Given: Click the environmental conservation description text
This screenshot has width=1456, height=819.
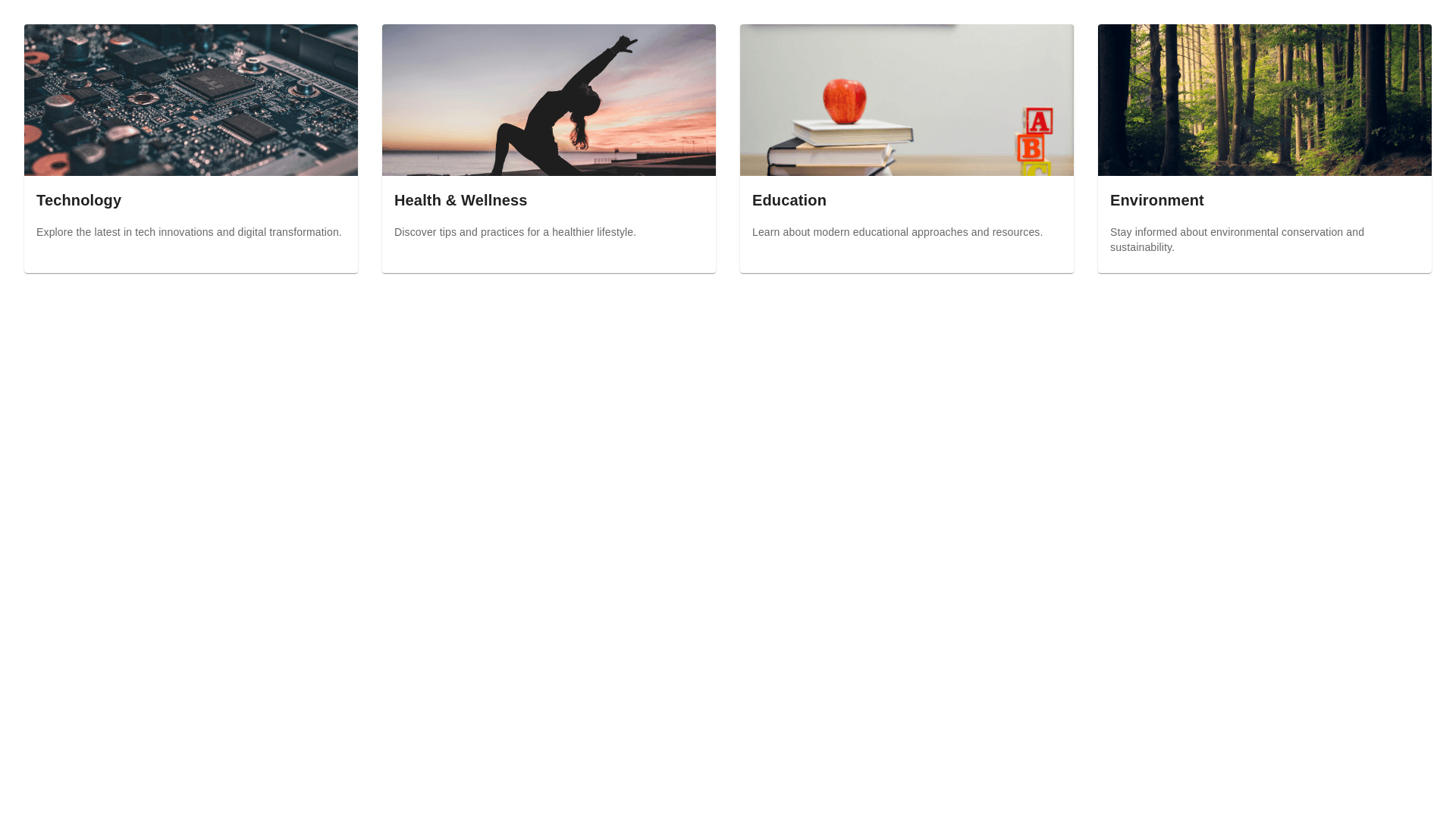Looking at the screenshot, I should pyautogui.click(x=1237, y=240).
